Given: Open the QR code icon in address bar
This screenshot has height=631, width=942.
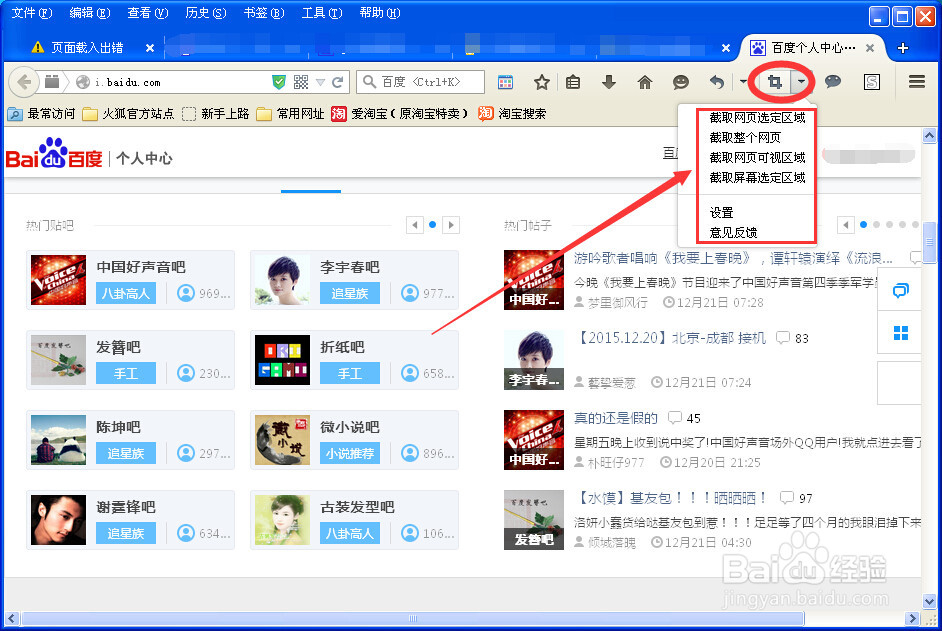Looking at the screenshot, I should pyautogui.click(x=301, y=82).
